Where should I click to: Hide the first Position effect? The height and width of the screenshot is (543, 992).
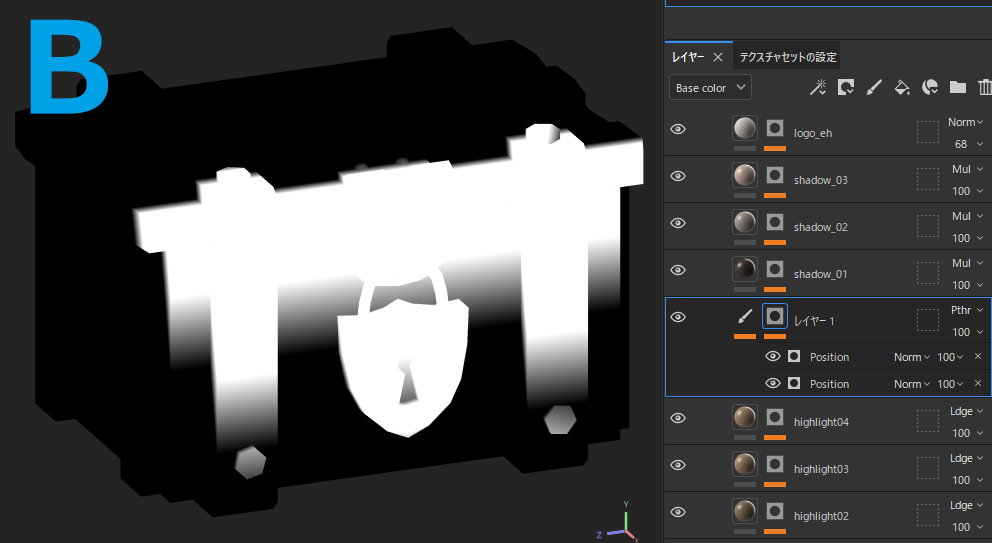coord(772,357)
